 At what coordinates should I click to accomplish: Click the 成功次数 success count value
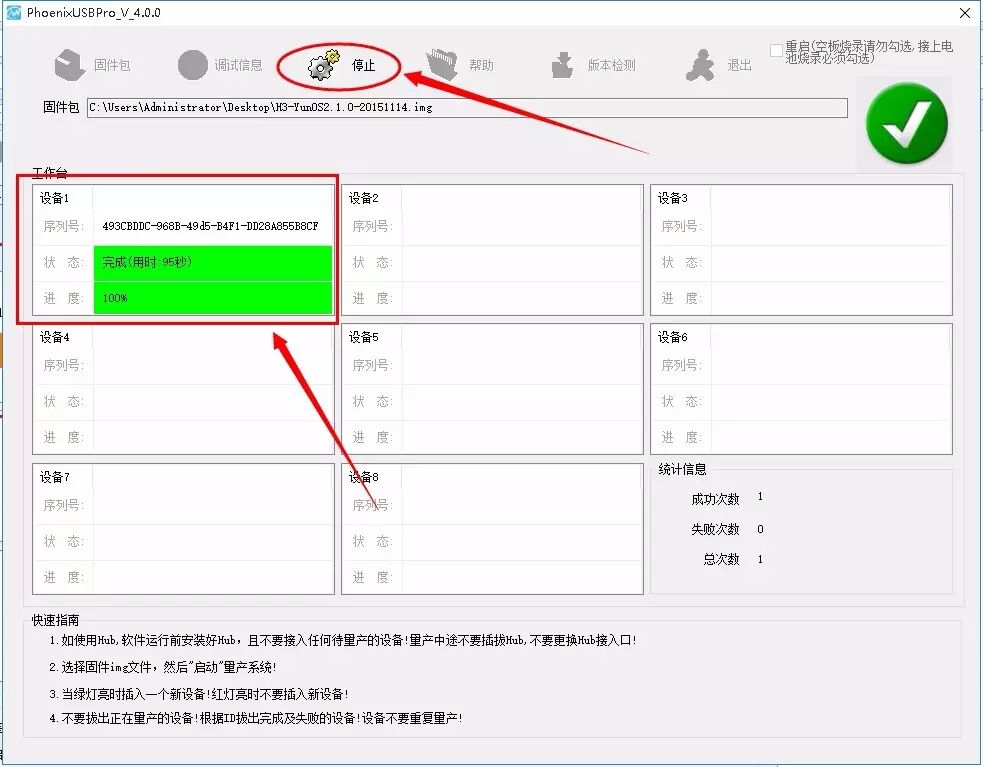pos(760,498)
